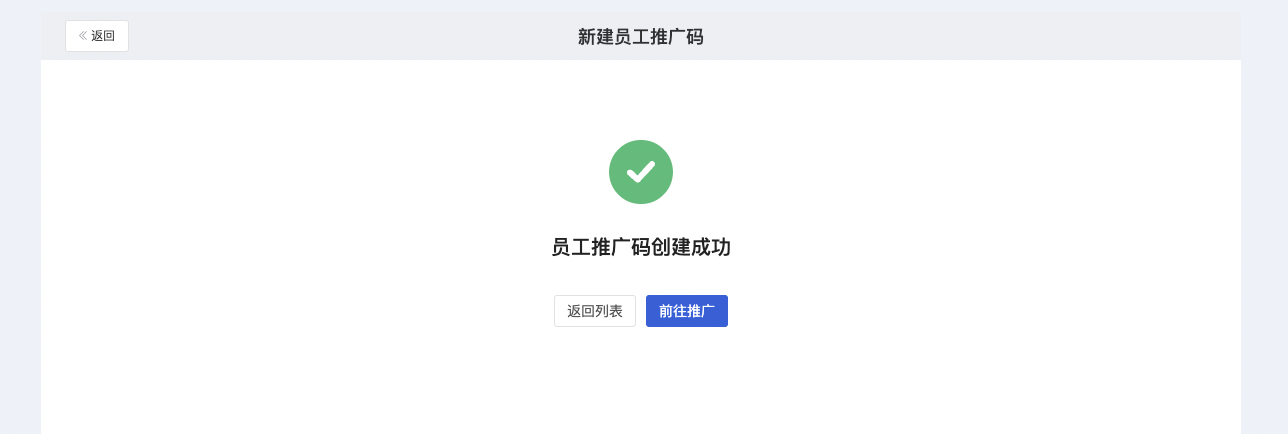Viewport: 1288px width, 434px height.
Task: Click the white outlined 返回列表 button
Action: point(595,311)
